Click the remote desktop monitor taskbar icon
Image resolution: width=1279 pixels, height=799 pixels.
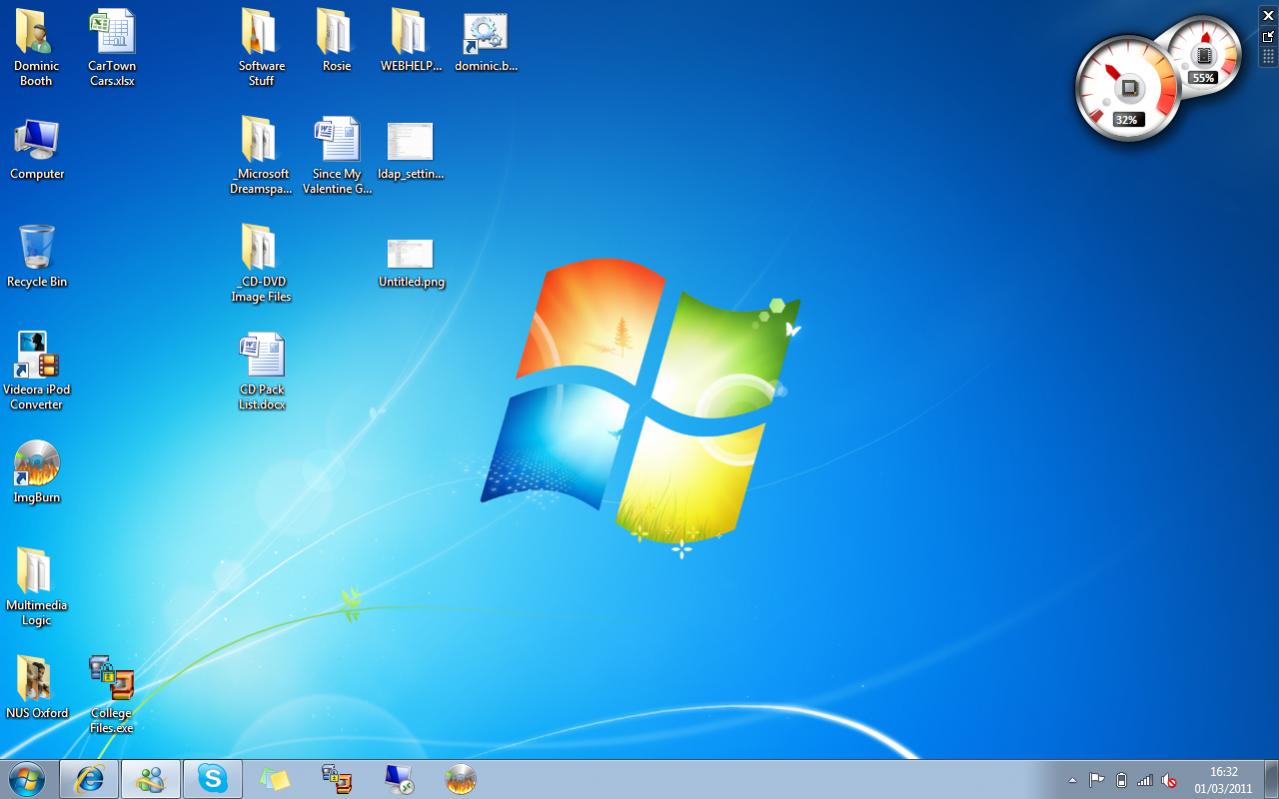398,779
